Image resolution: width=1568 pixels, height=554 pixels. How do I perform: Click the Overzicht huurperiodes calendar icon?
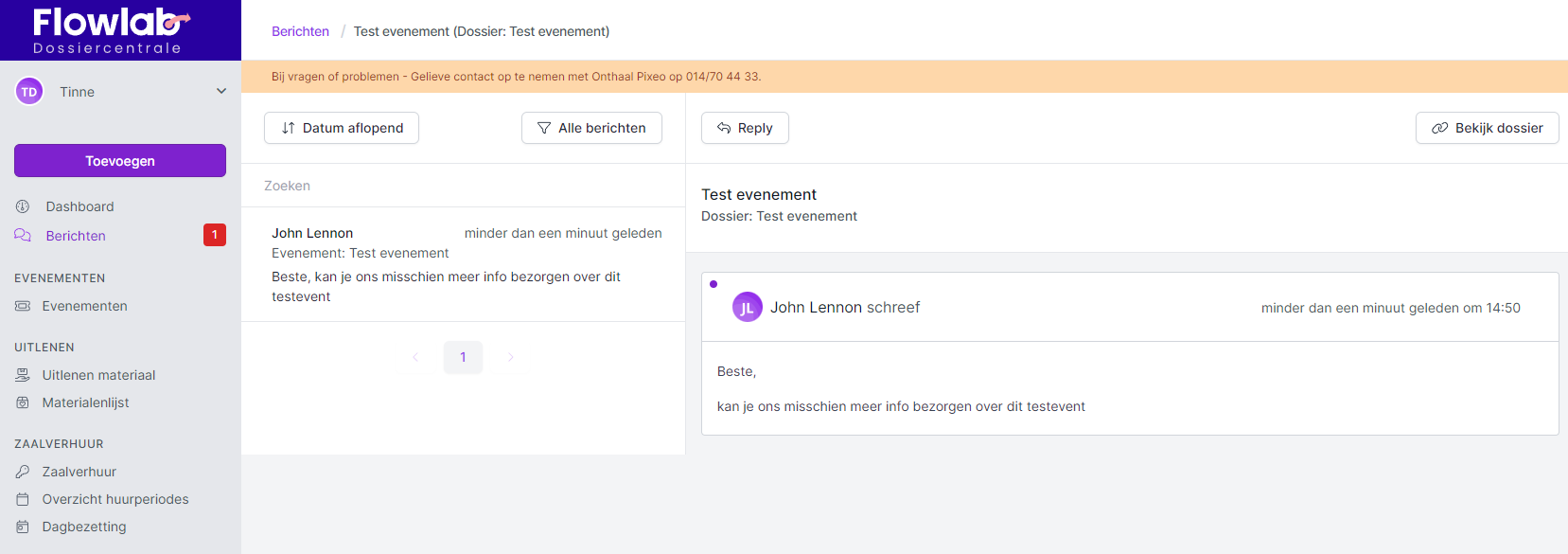[23, 499]
